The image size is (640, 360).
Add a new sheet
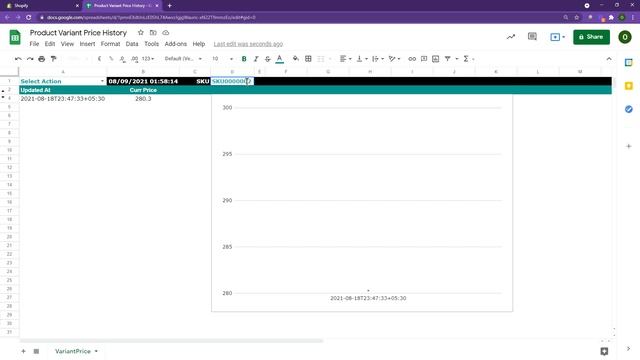coord(24,351)
